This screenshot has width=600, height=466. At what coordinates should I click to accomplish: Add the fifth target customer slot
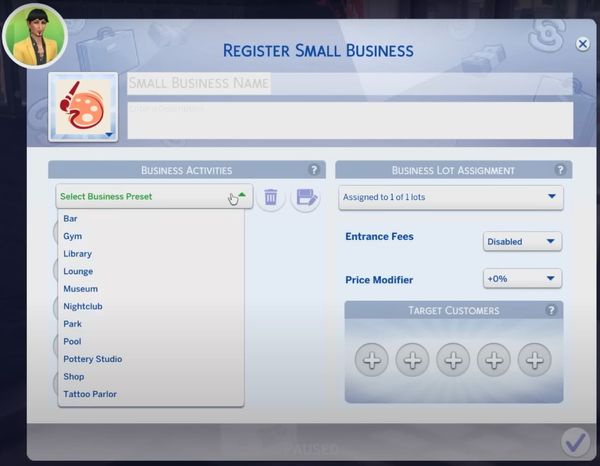coord(535,360)
